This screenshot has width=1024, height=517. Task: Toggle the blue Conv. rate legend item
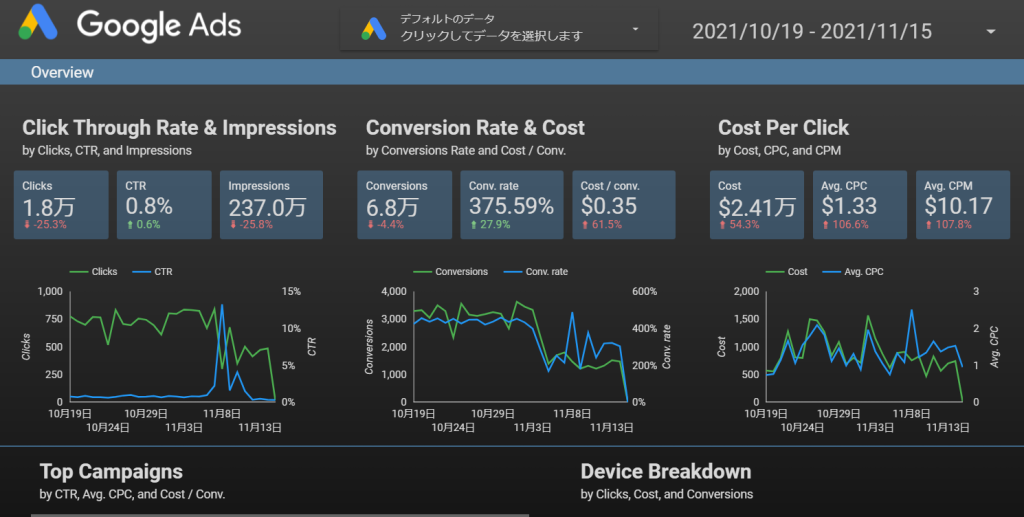point(536,272)
